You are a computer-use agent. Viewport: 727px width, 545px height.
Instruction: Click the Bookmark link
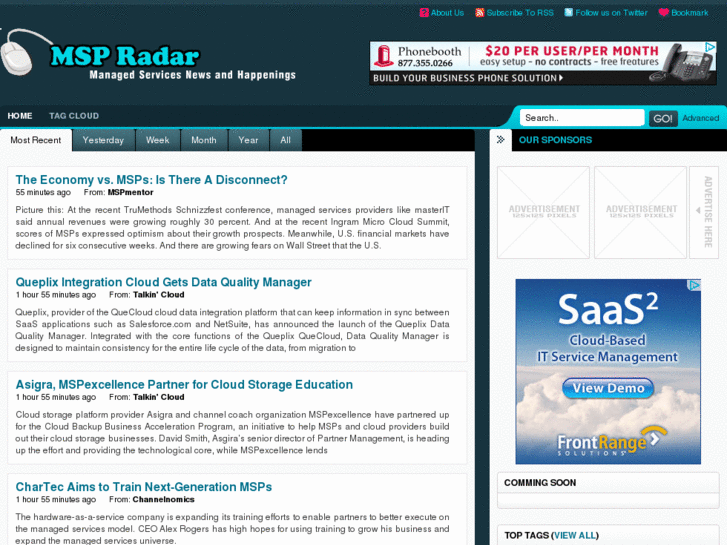pyautogui.click(x=690, y=13)
